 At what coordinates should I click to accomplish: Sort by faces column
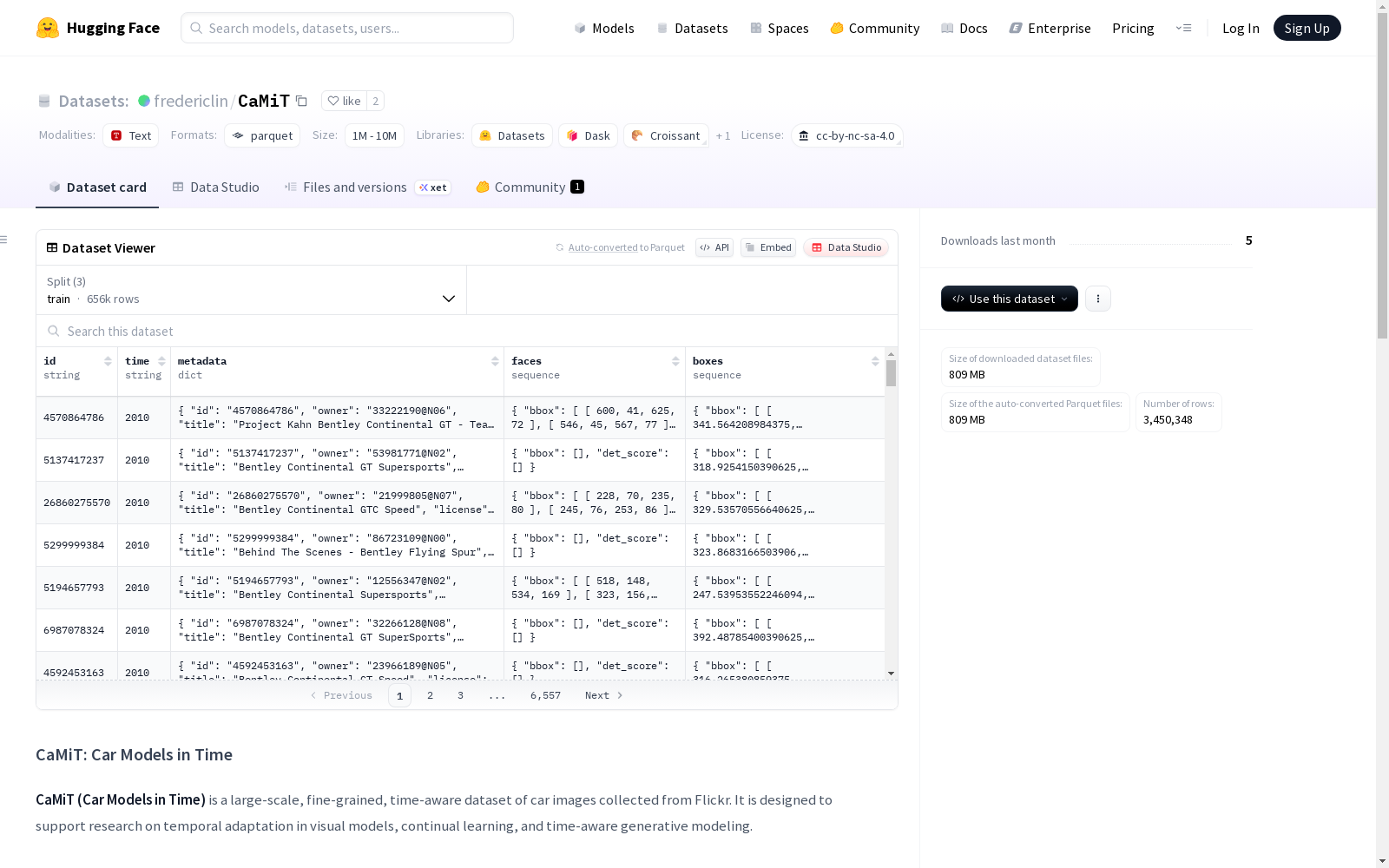(x=675, y=361)
